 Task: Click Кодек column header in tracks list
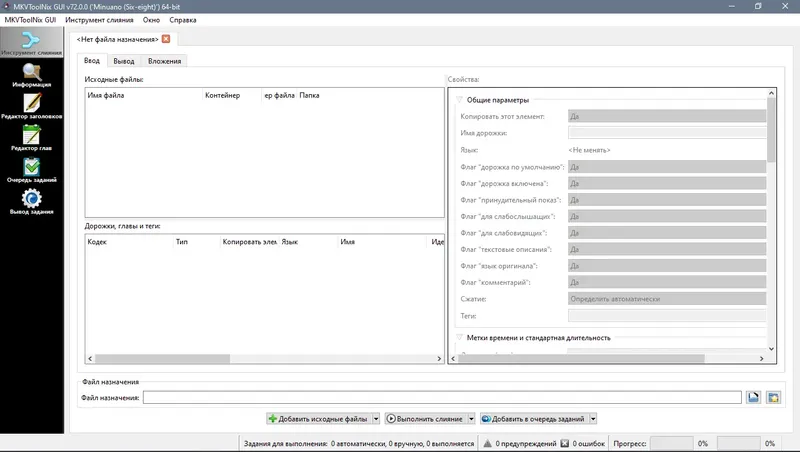(130, 242)
